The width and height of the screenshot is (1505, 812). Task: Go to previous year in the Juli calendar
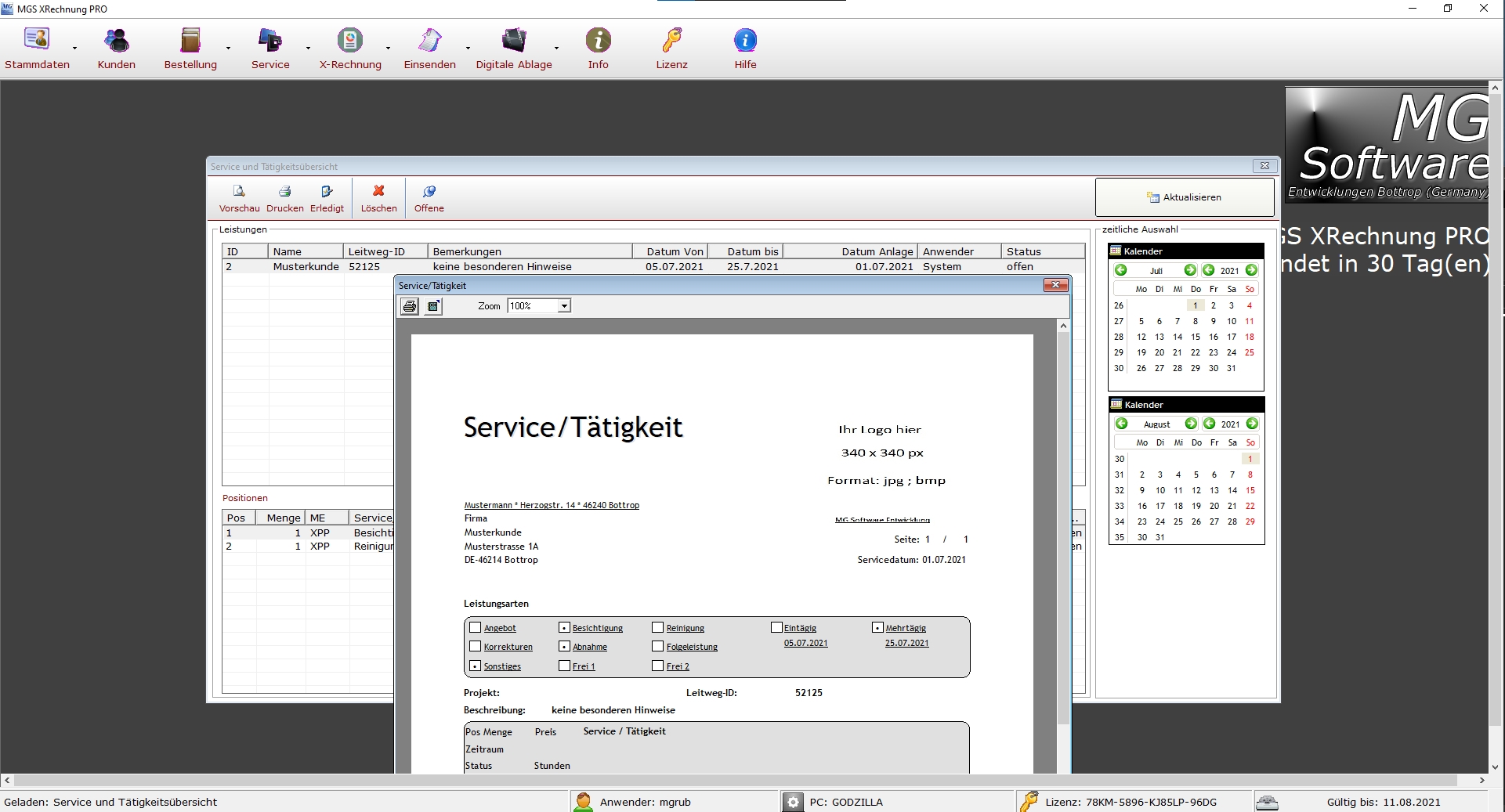(1209, 270)
